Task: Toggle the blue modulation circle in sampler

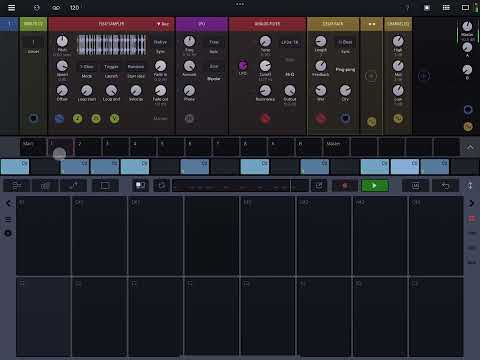Action: click(x=59, y=119)
